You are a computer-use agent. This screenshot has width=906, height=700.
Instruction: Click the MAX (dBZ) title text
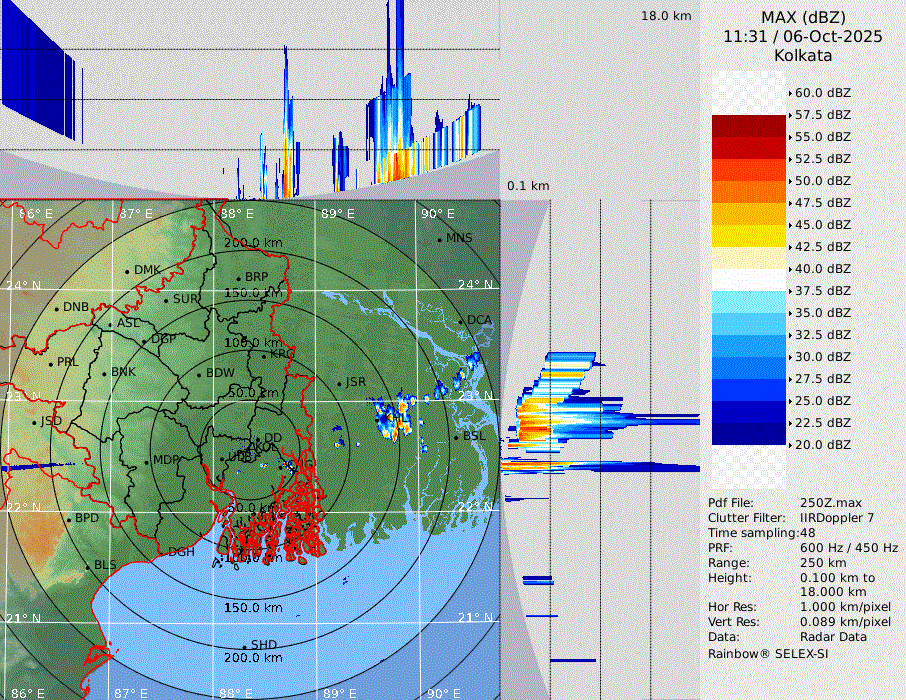point(802,17)
